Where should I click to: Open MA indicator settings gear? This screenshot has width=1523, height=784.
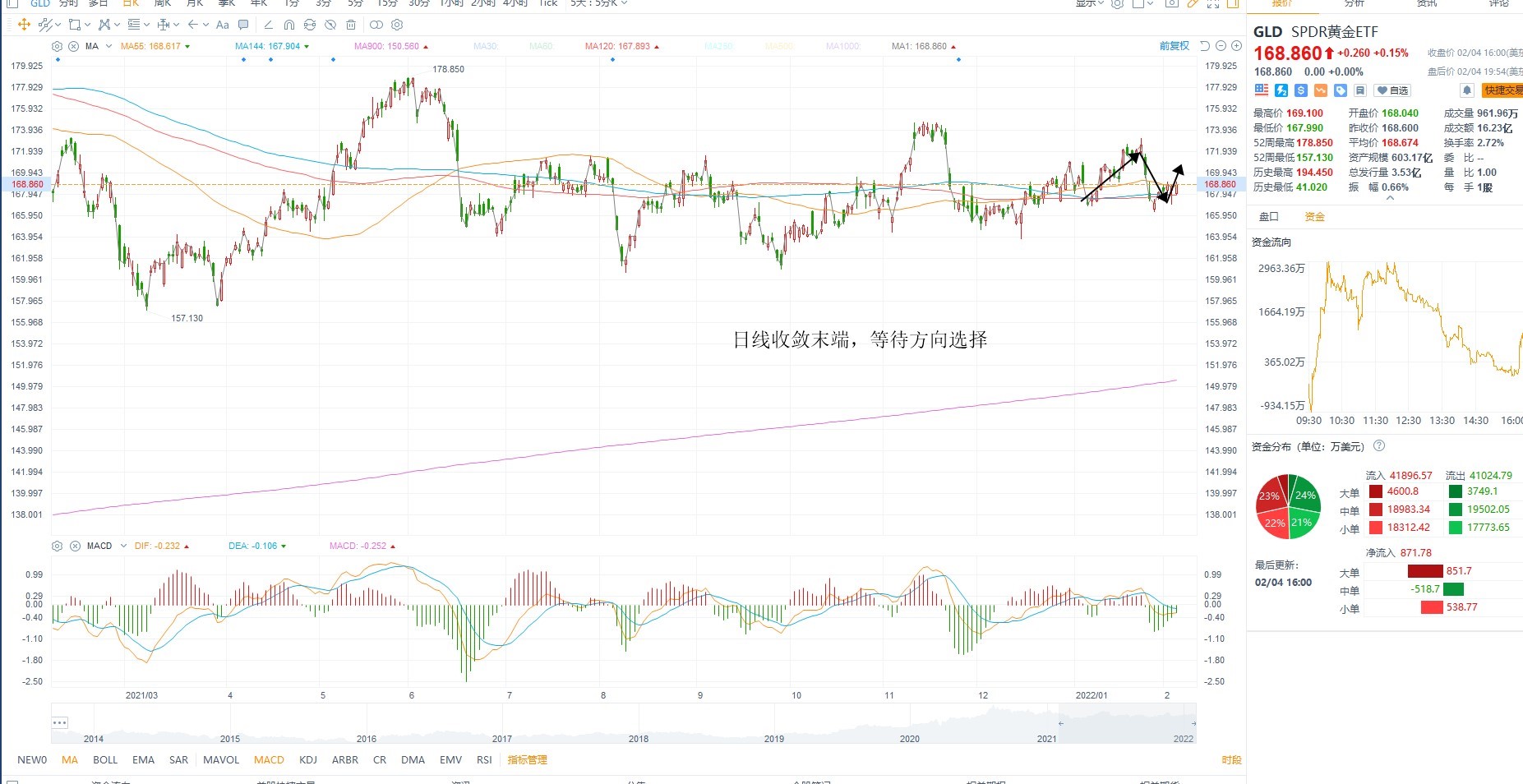57,46
